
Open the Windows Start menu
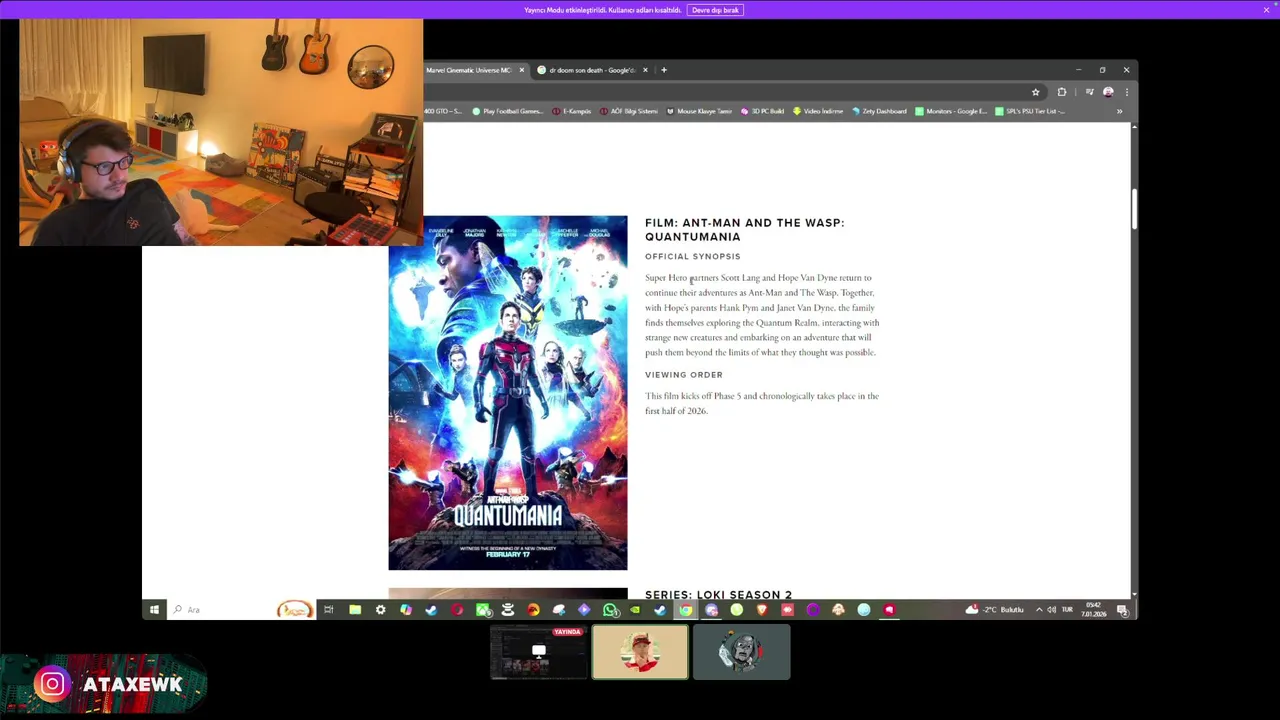(154, 609)
